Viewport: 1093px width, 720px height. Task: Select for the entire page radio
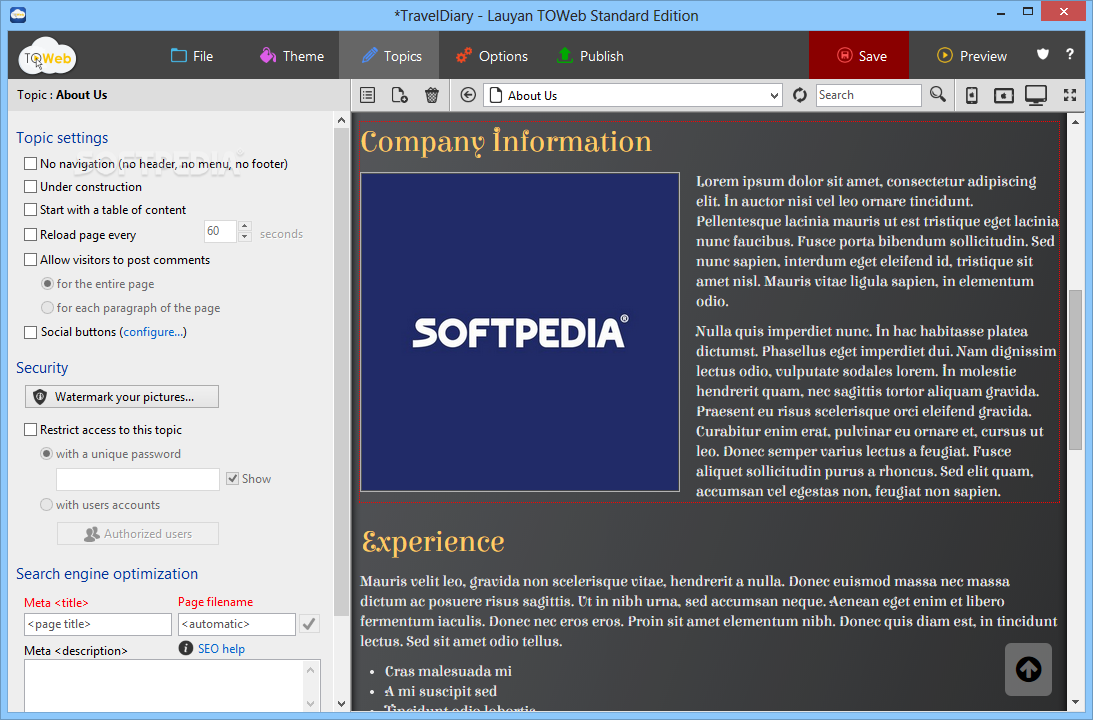pyautogui.click(x=47, y=284)
